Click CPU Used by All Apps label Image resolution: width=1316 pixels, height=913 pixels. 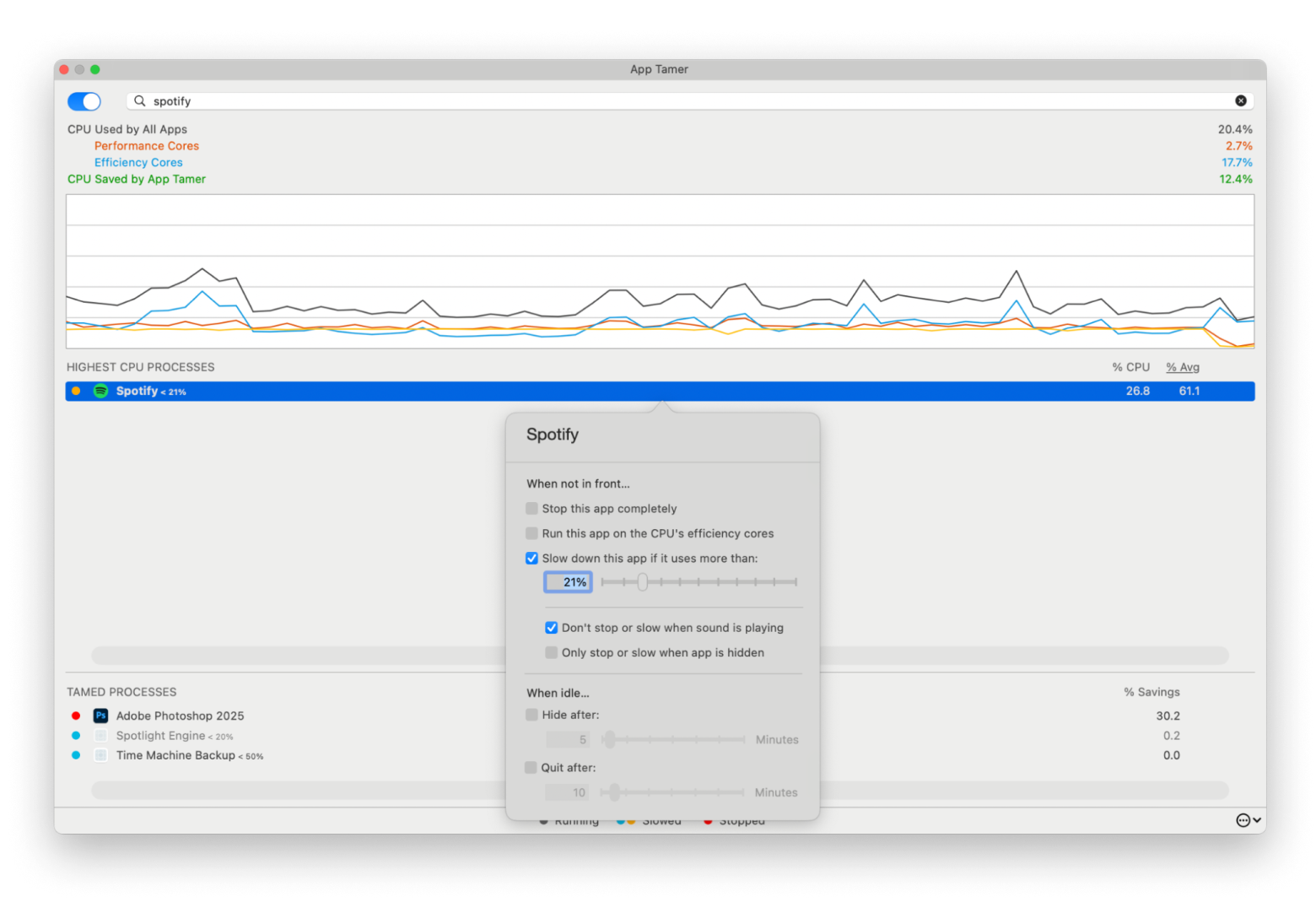tap(127, 129)
